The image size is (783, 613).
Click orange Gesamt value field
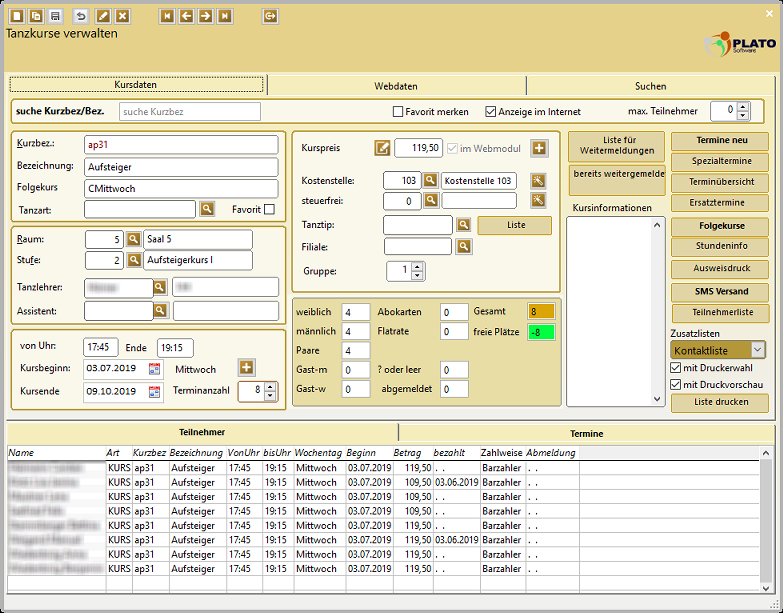pos(541,311)
